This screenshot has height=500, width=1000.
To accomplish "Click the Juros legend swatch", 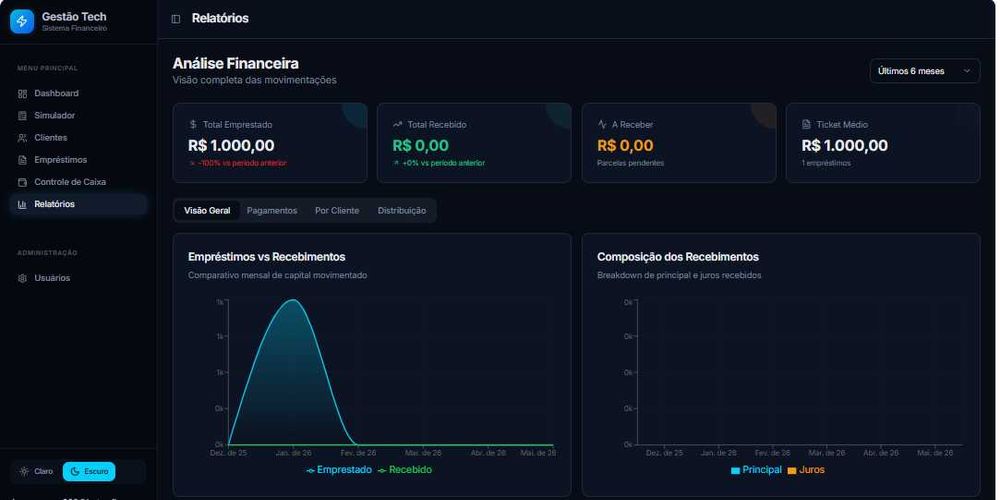I will pos(791,471).
